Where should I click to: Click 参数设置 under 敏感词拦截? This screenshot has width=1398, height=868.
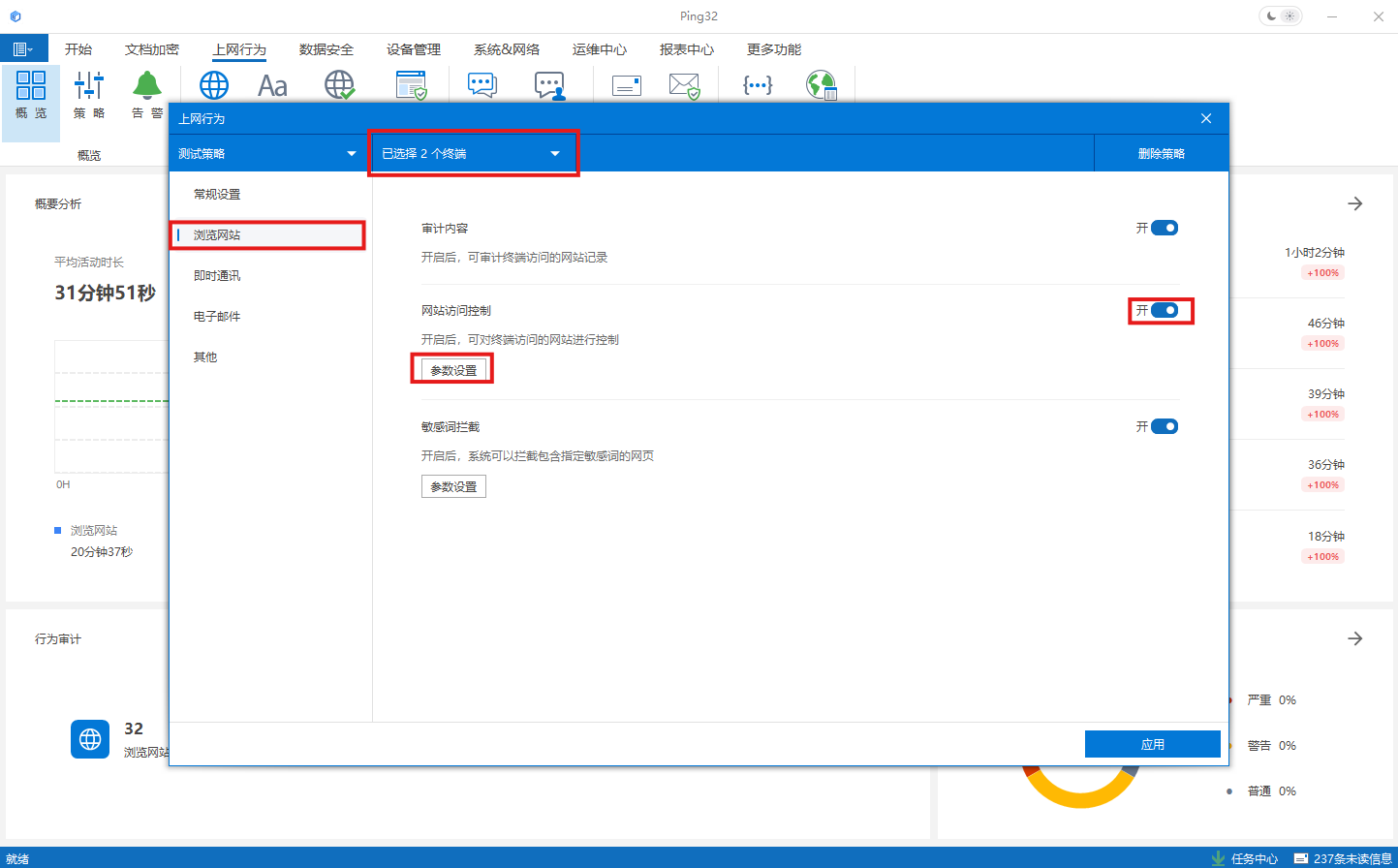tap(453, 486)
